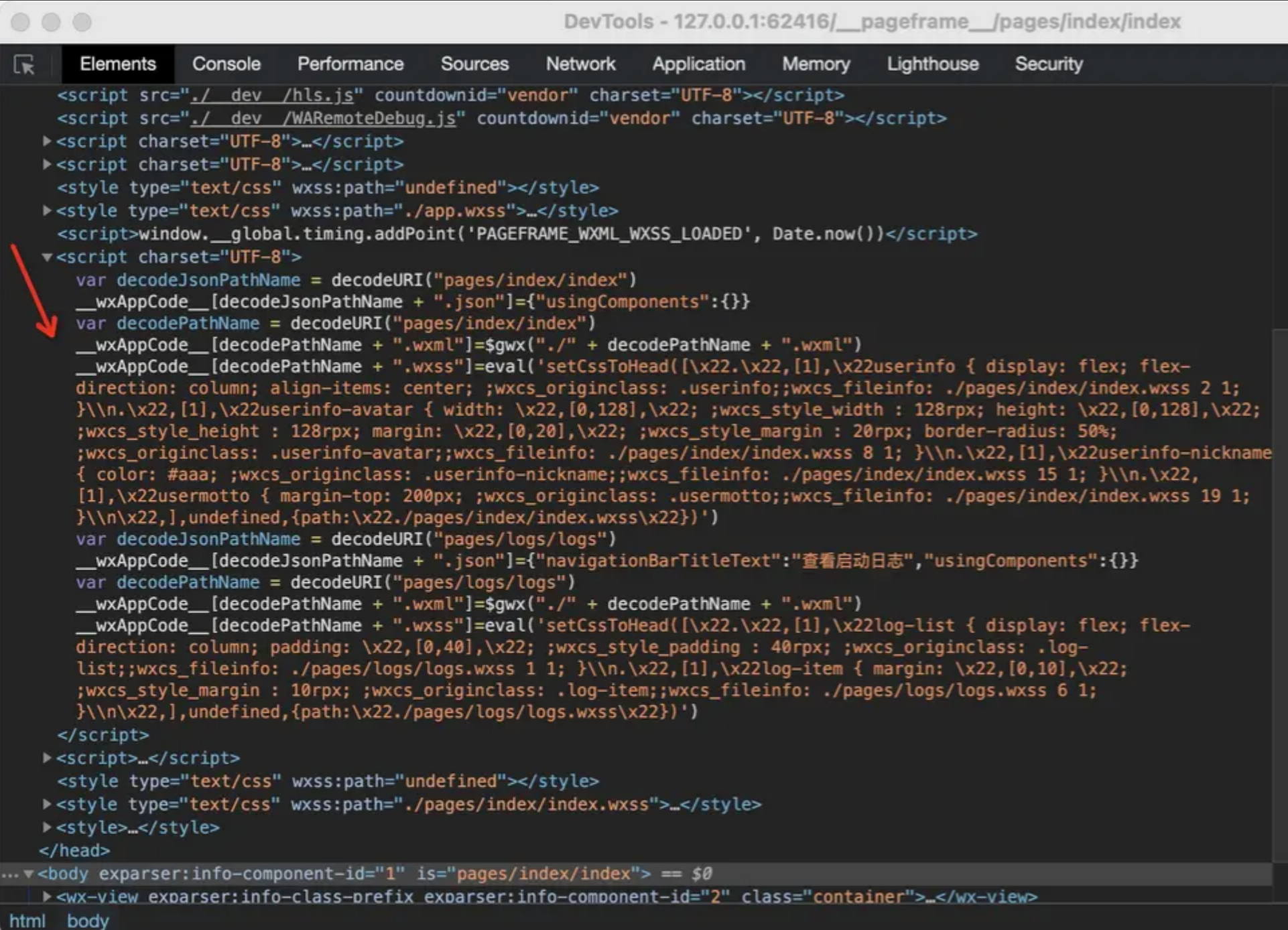Collapse the body element node
This screenshot has width=1288, height=930.
[x=29, y=874]
